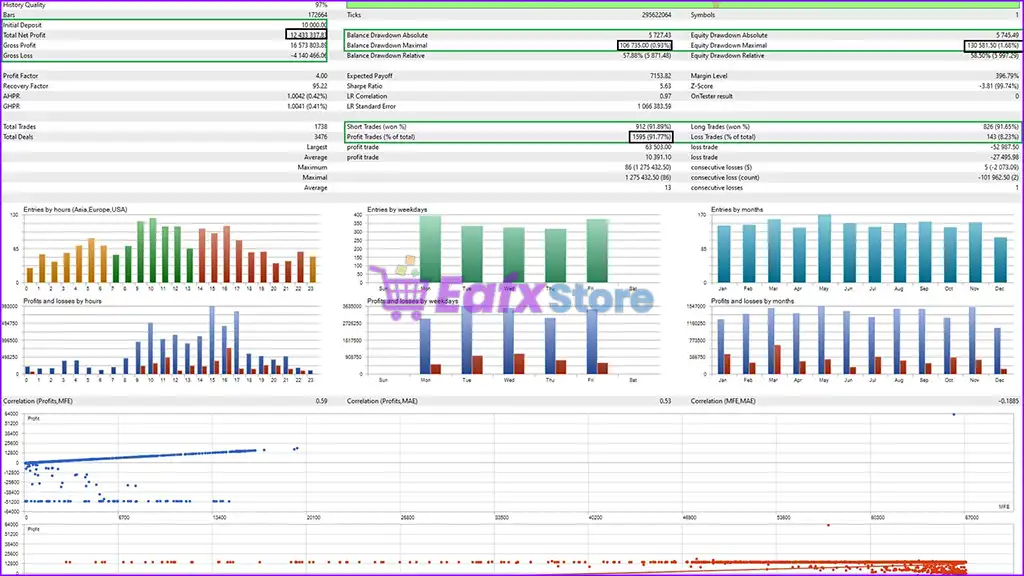
Task: Click the Total Net Profit label
Action: click(x=24, y=35)
